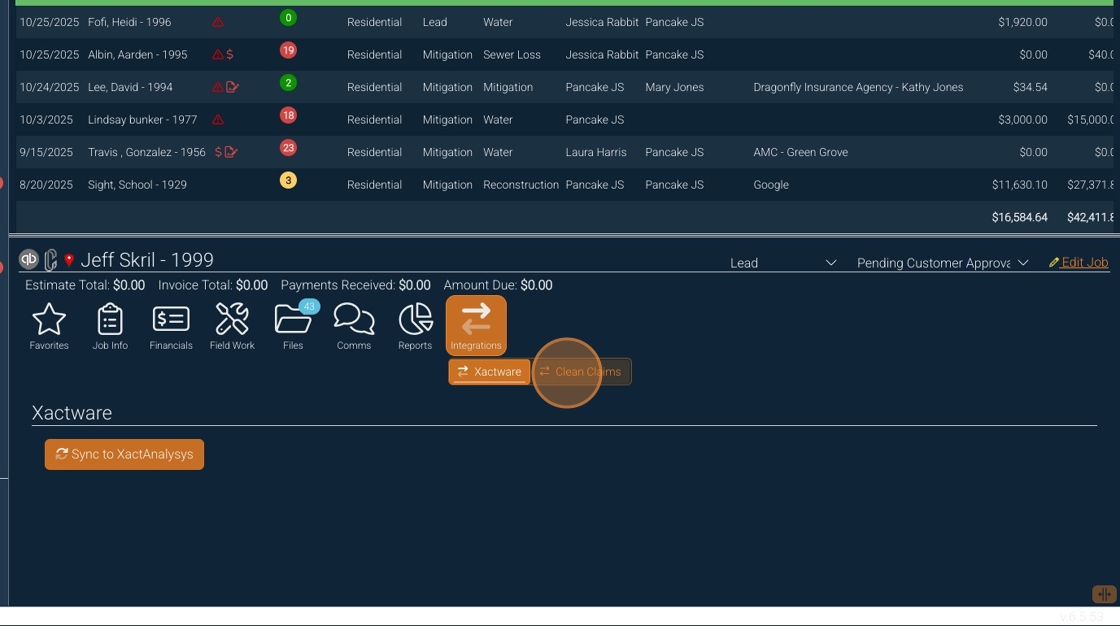Click the edit note icon on Lee, David row
Screen dimensions: 1120x626
[x=232, y=87]
